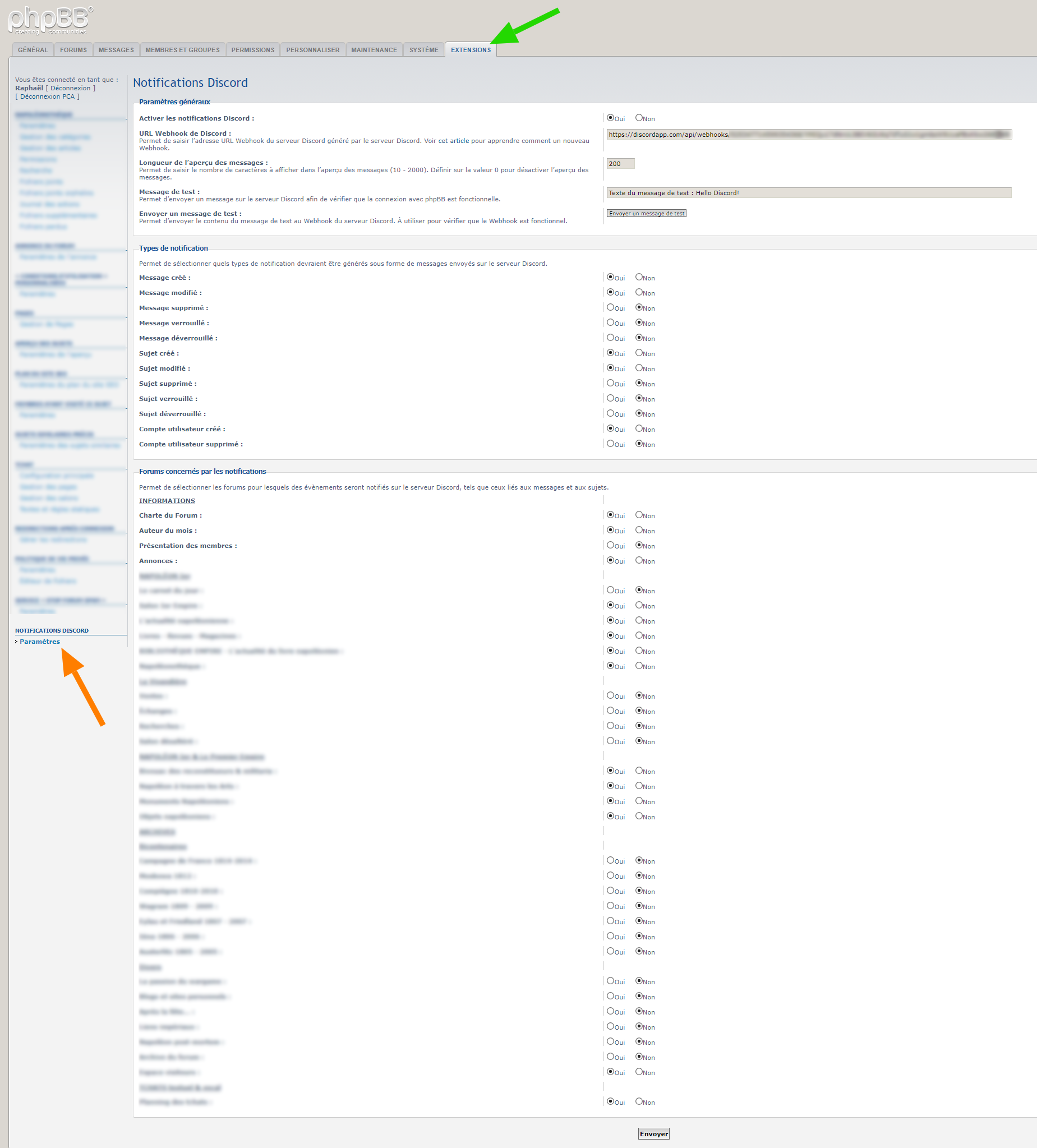Disable Discord notifications with Non
This screenshot has width=1037, height=1148.
coord(639,118)
